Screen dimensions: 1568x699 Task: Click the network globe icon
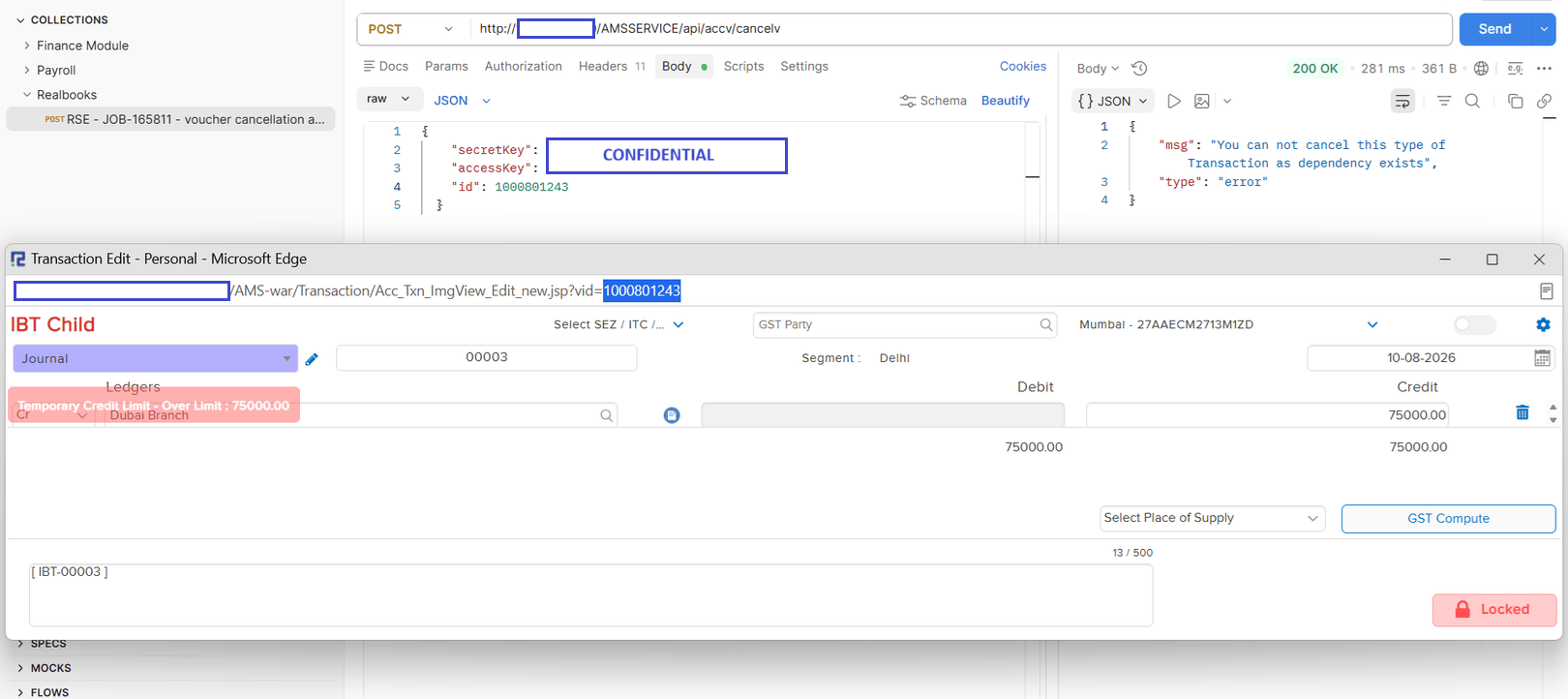(x=1481, y=69)
